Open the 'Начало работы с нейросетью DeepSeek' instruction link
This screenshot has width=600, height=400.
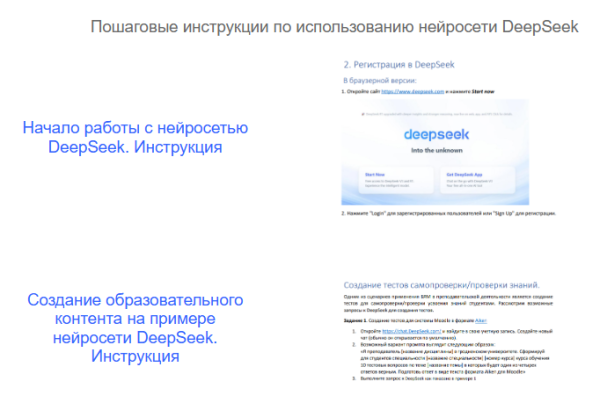[x=135, y=138]
